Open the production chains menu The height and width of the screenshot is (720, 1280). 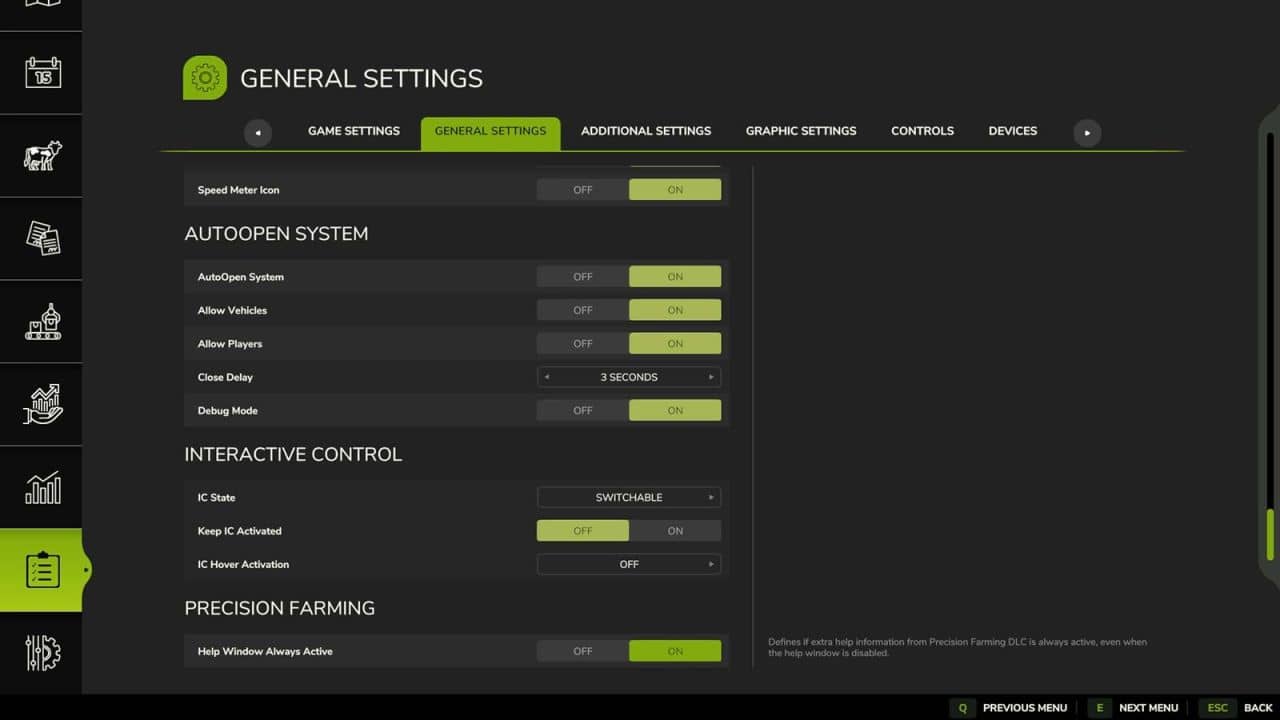[x=41, y=321]
